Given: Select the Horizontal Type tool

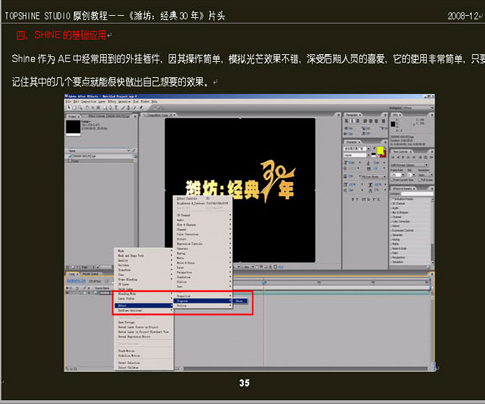Looking at the screenshot, I should coord(116,108).
